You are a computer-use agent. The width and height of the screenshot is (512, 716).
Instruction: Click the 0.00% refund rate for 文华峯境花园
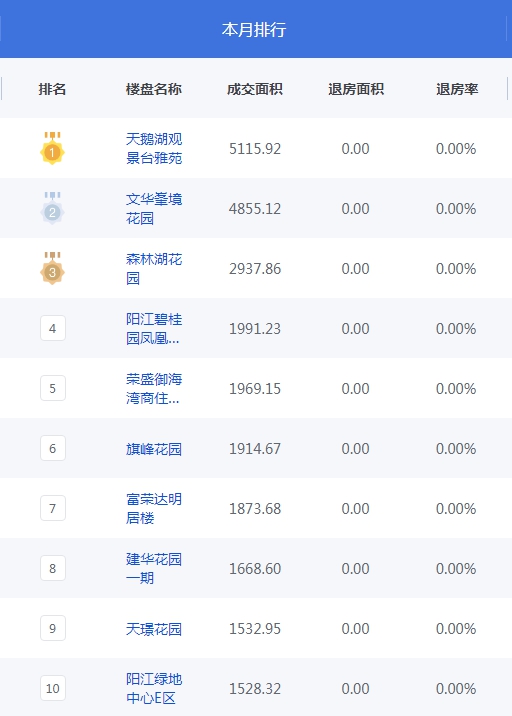tap(456, 209)
